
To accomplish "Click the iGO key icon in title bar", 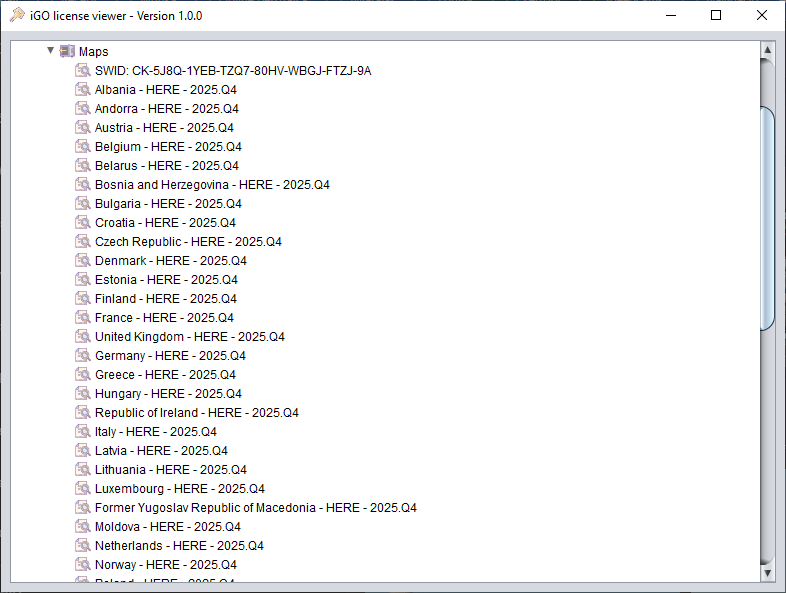I will tap(17, 15).
